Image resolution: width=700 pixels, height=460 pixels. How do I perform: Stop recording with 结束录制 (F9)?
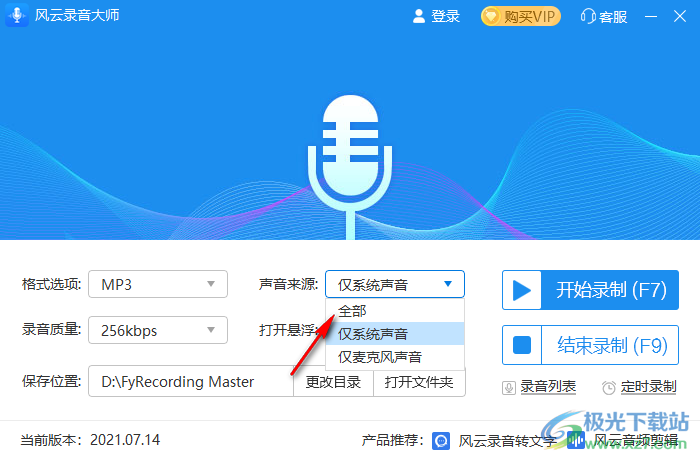pyautogui.click(x=590, y=345)
